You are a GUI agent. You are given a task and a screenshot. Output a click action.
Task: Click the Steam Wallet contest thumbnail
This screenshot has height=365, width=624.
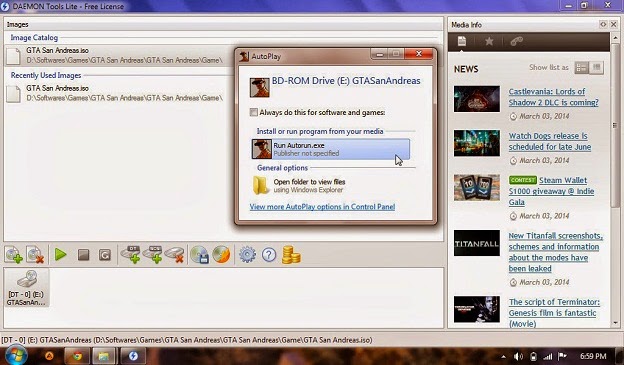(x=477, y=187)
